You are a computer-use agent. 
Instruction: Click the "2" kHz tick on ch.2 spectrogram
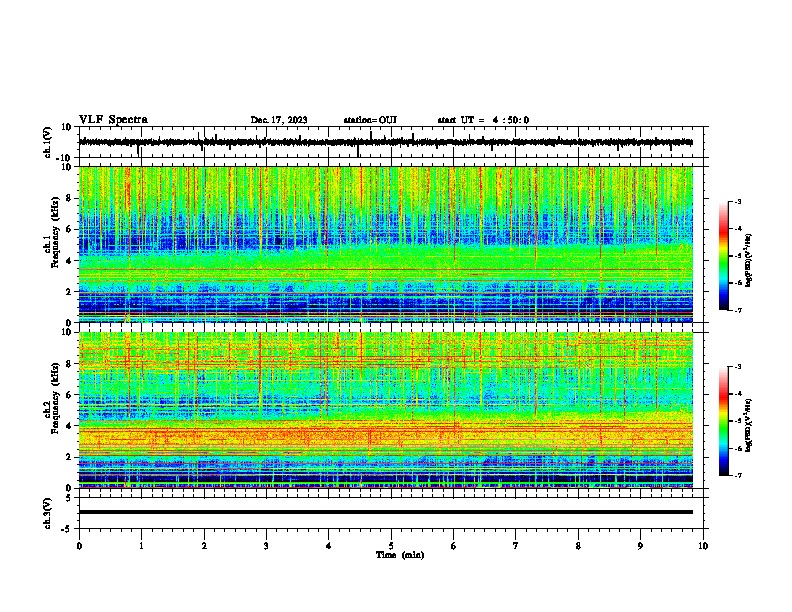click(x=70, y=457)
